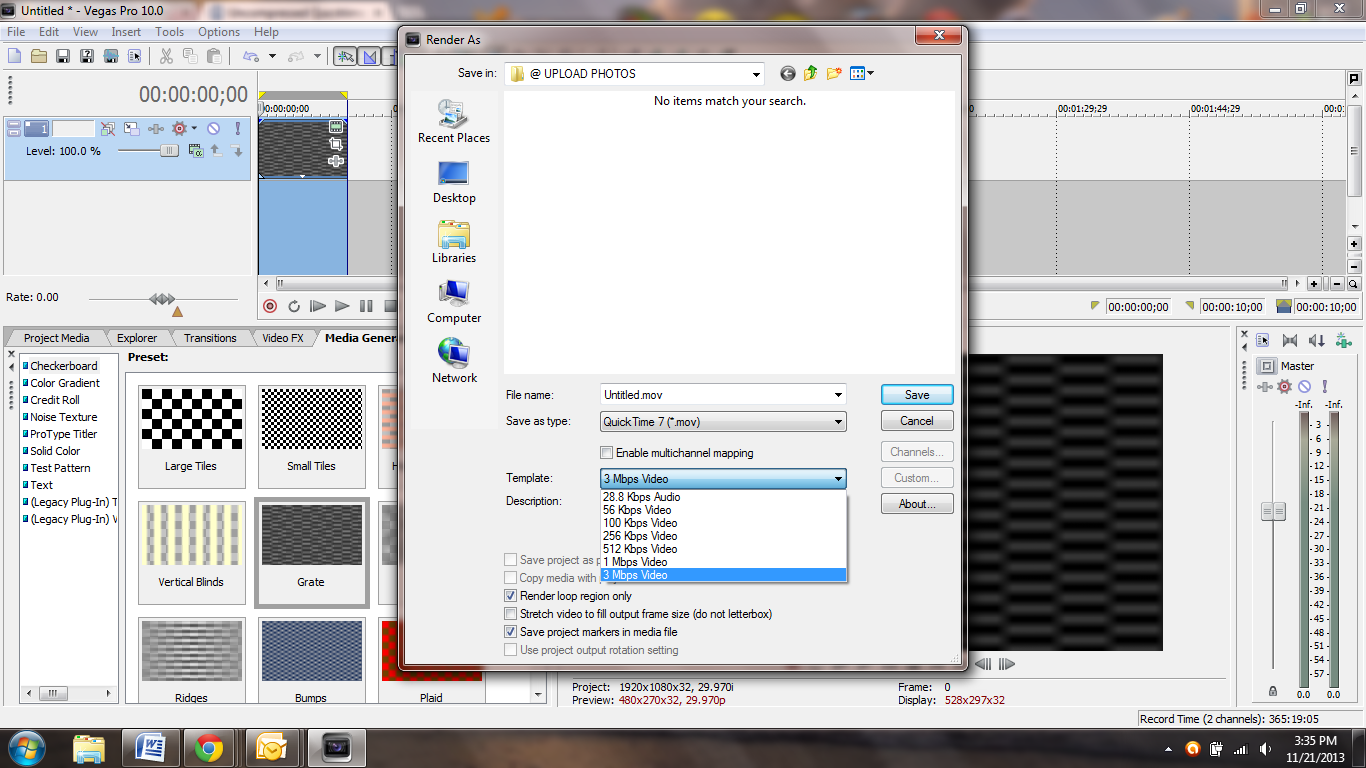Select Color Gradient in generator list
Image resolution: width=1366 pixels, height=768 pixels.
point(65,383)
